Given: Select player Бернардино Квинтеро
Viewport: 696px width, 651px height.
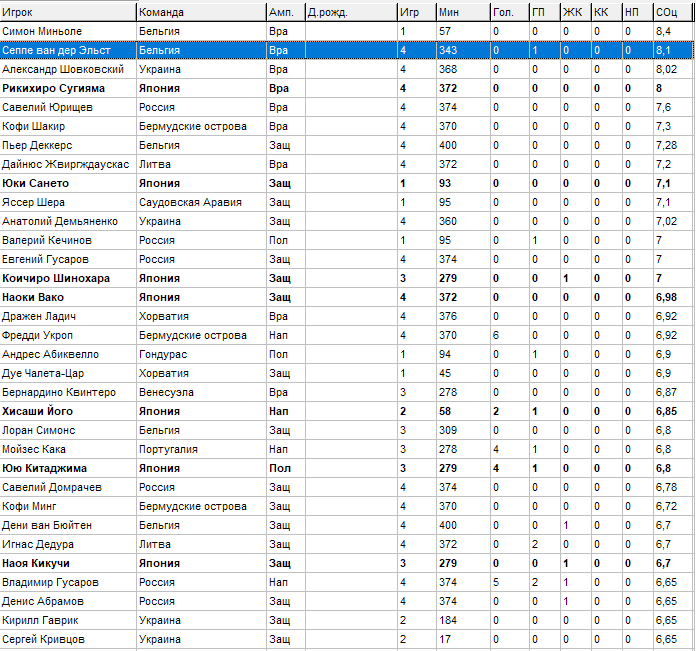Looking at the screenshot, I should pyautogui.click(x=59, y=392).
